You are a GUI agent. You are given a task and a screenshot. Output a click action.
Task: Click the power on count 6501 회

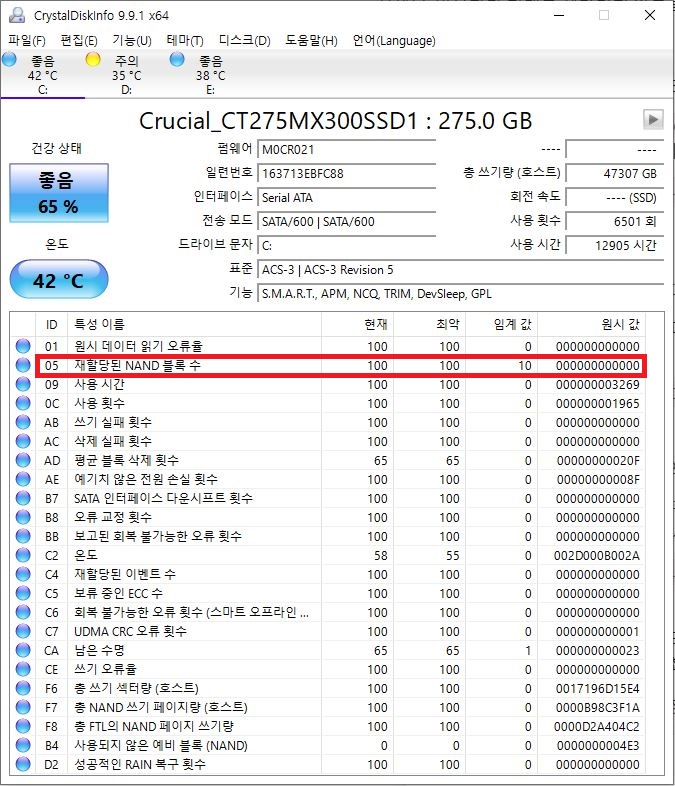coord(615,222)
